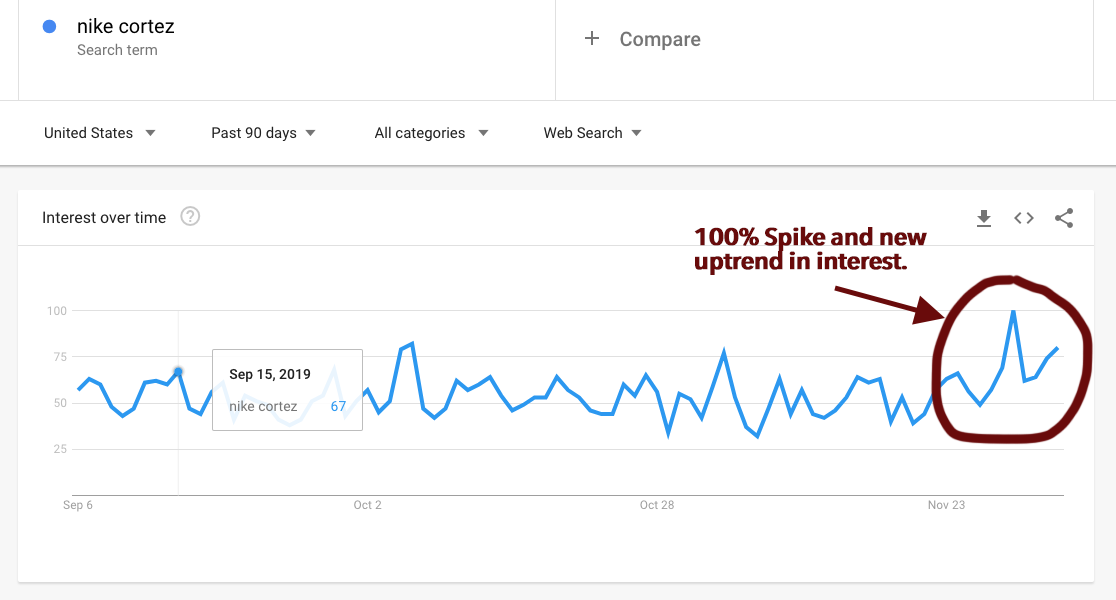Click the blue dot beside nike cortez
This screenshot has height=600, width=1116.
[49, 27]
